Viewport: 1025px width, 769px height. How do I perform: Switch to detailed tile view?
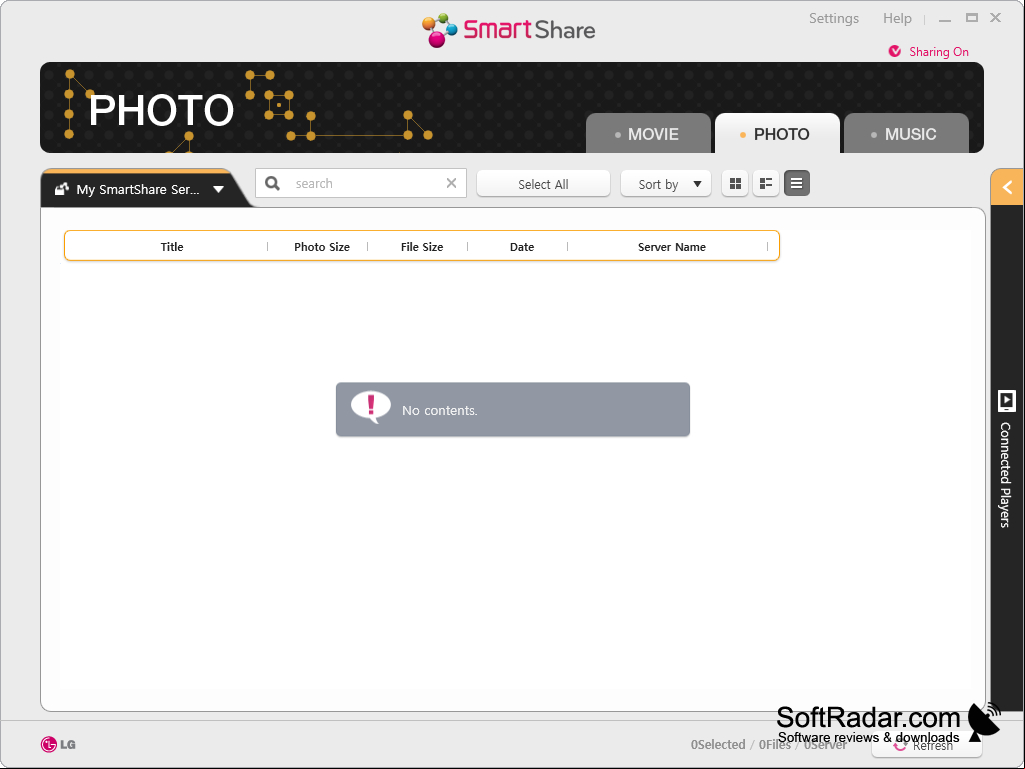coord(765,184)
